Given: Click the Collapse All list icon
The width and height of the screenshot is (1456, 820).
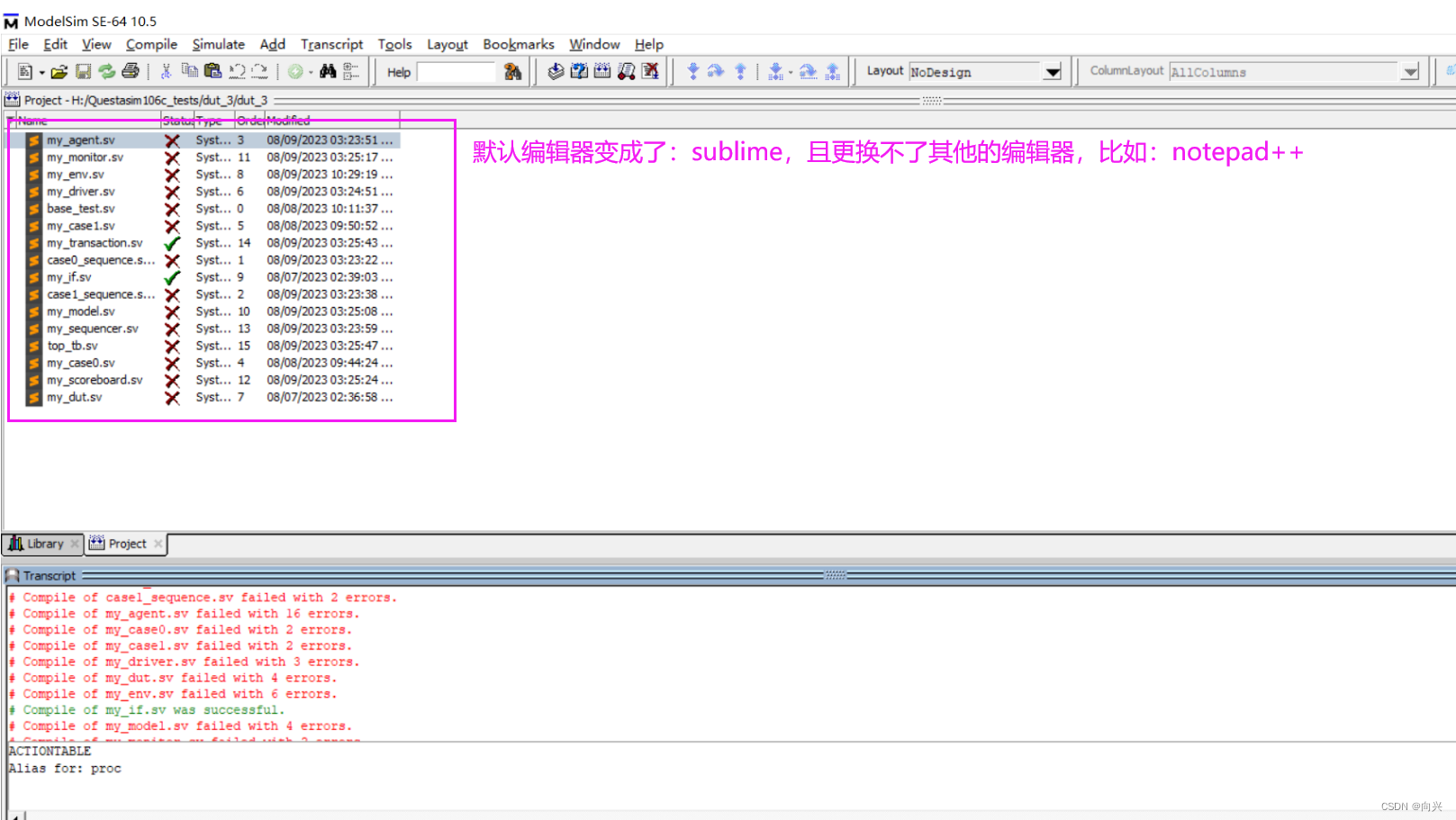Looking at the screenshot, I should [350, 71].
